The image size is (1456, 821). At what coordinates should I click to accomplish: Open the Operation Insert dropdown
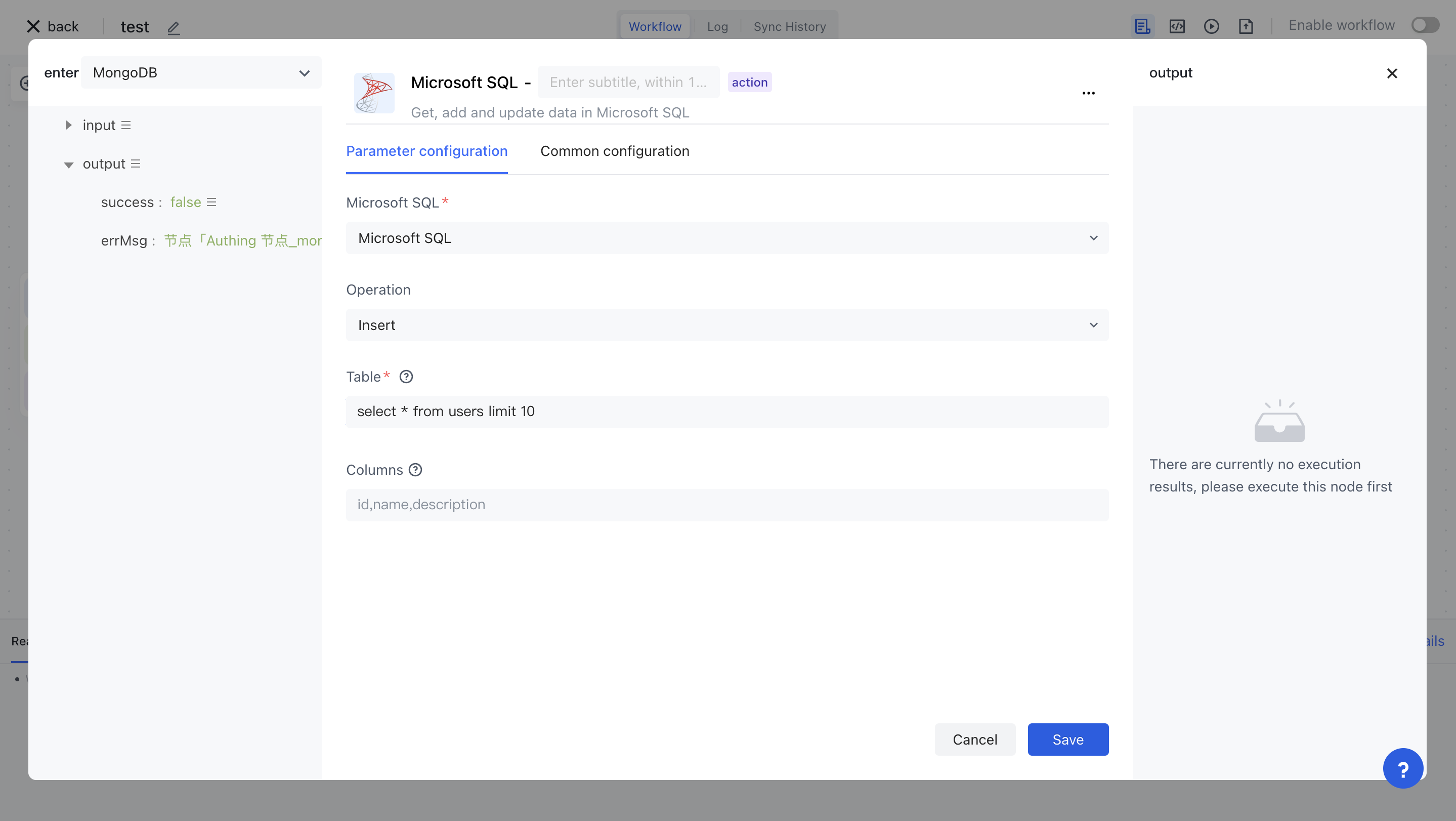click(727, 325)
